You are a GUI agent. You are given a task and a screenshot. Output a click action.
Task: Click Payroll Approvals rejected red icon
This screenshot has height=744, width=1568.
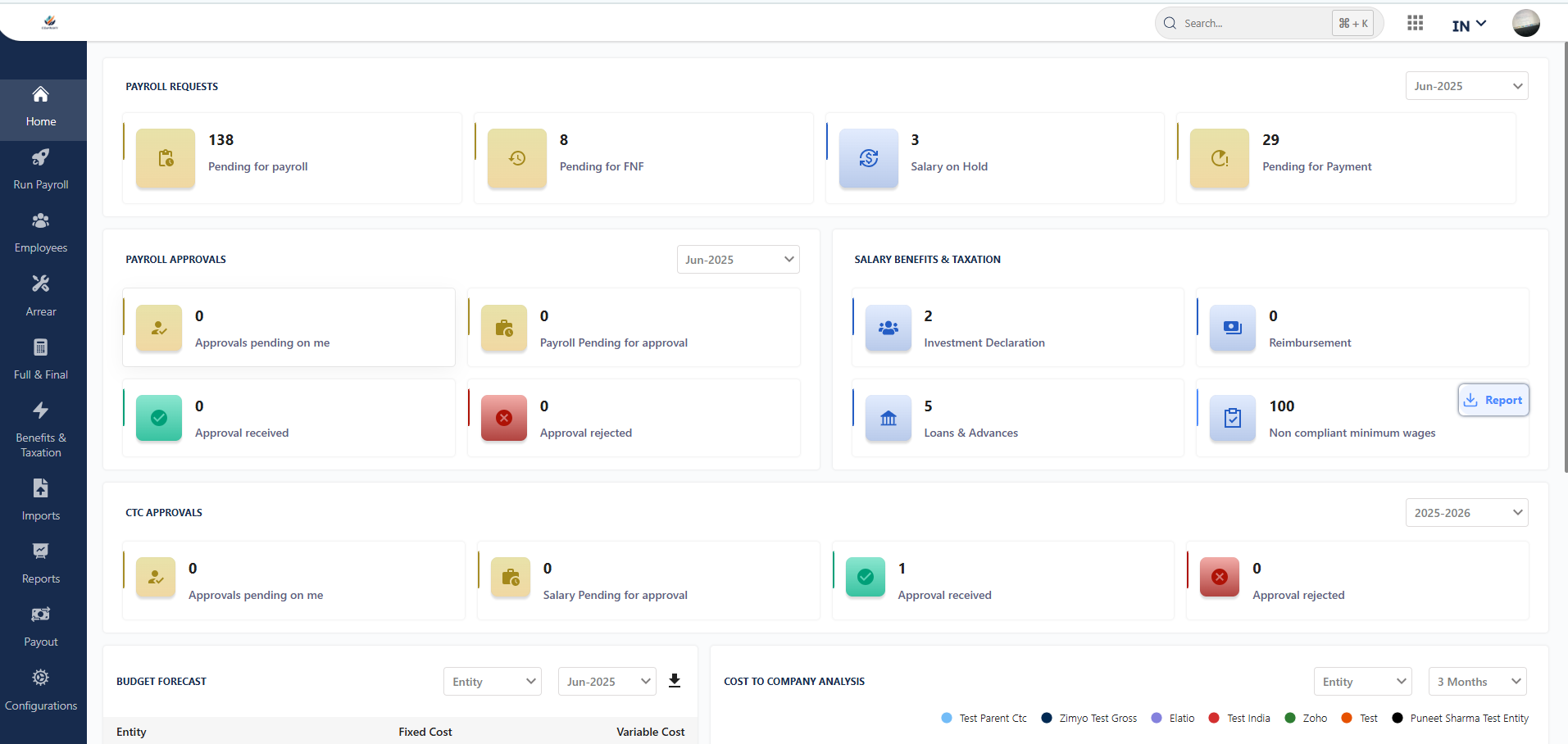pos(504,418)
